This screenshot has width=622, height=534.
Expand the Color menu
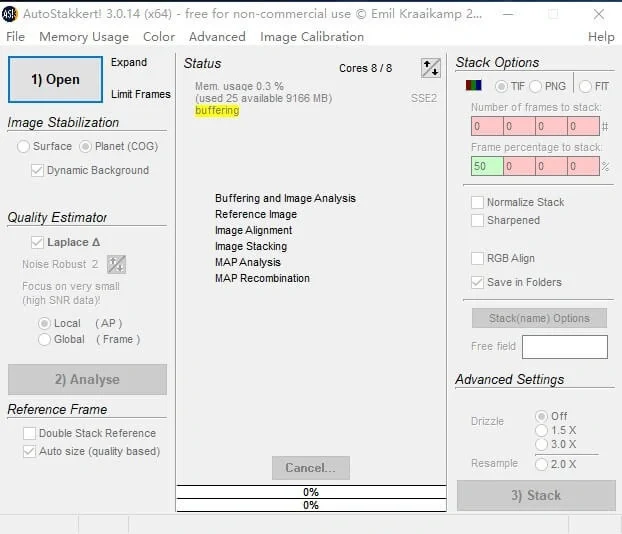click(x=159, y=37)
